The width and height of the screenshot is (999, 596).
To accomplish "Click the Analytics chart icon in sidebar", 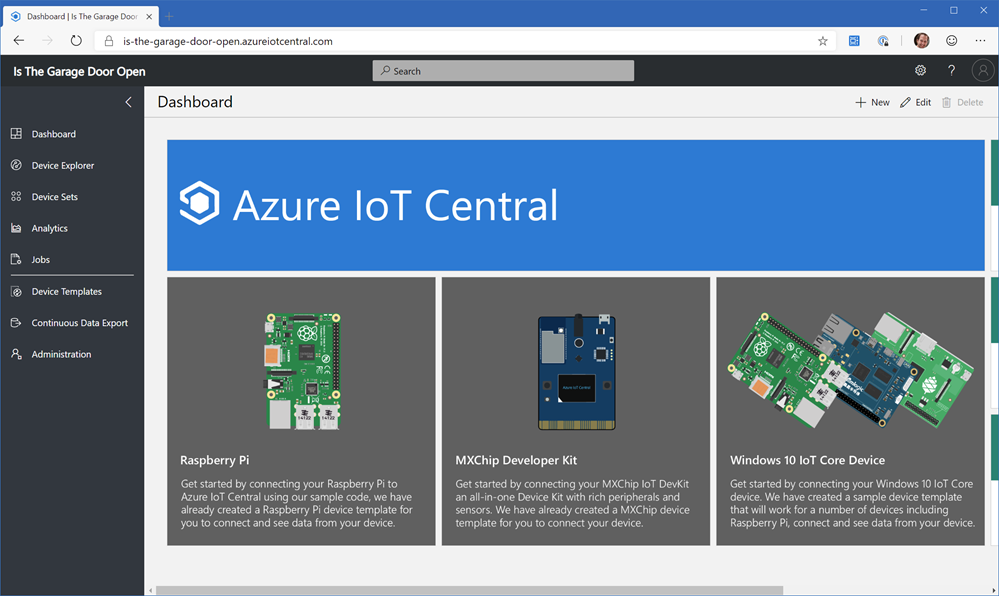I will [17, 228].
